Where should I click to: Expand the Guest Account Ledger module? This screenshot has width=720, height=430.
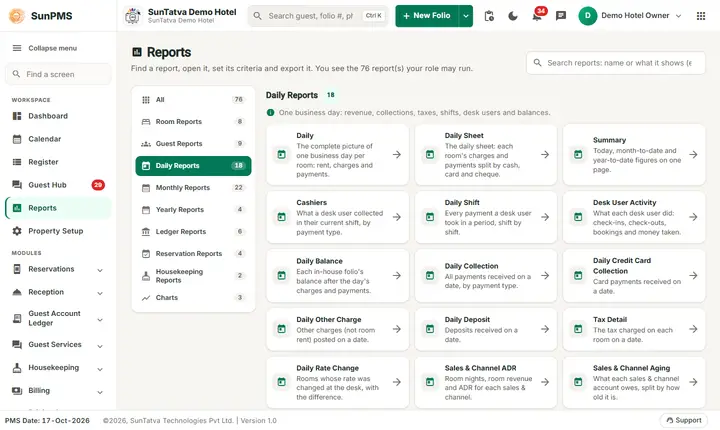tap(100, 320)
